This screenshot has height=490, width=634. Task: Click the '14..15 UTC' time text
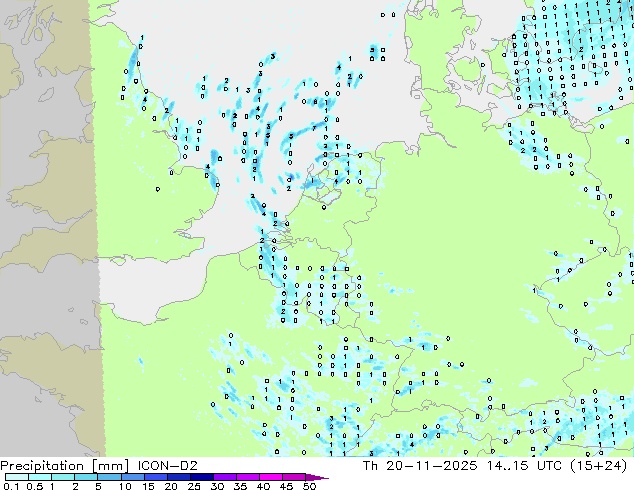pos(524,466)
